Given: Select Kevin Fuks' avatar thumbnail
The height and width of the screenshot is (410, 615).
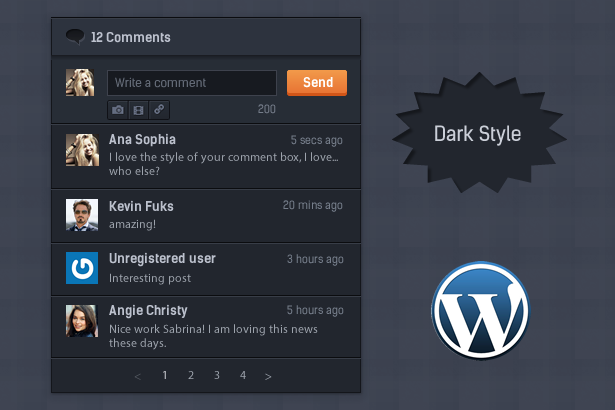Looking at the screenshot, I should [82, 215].
